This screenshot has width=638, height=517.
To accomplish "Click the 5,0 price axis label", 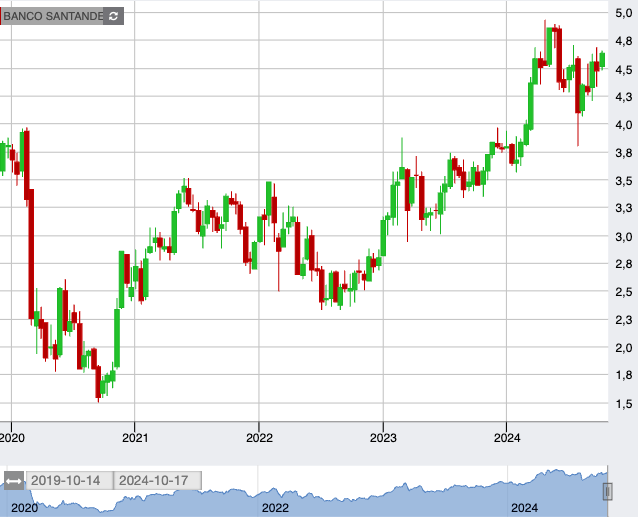I will (624, 13).
